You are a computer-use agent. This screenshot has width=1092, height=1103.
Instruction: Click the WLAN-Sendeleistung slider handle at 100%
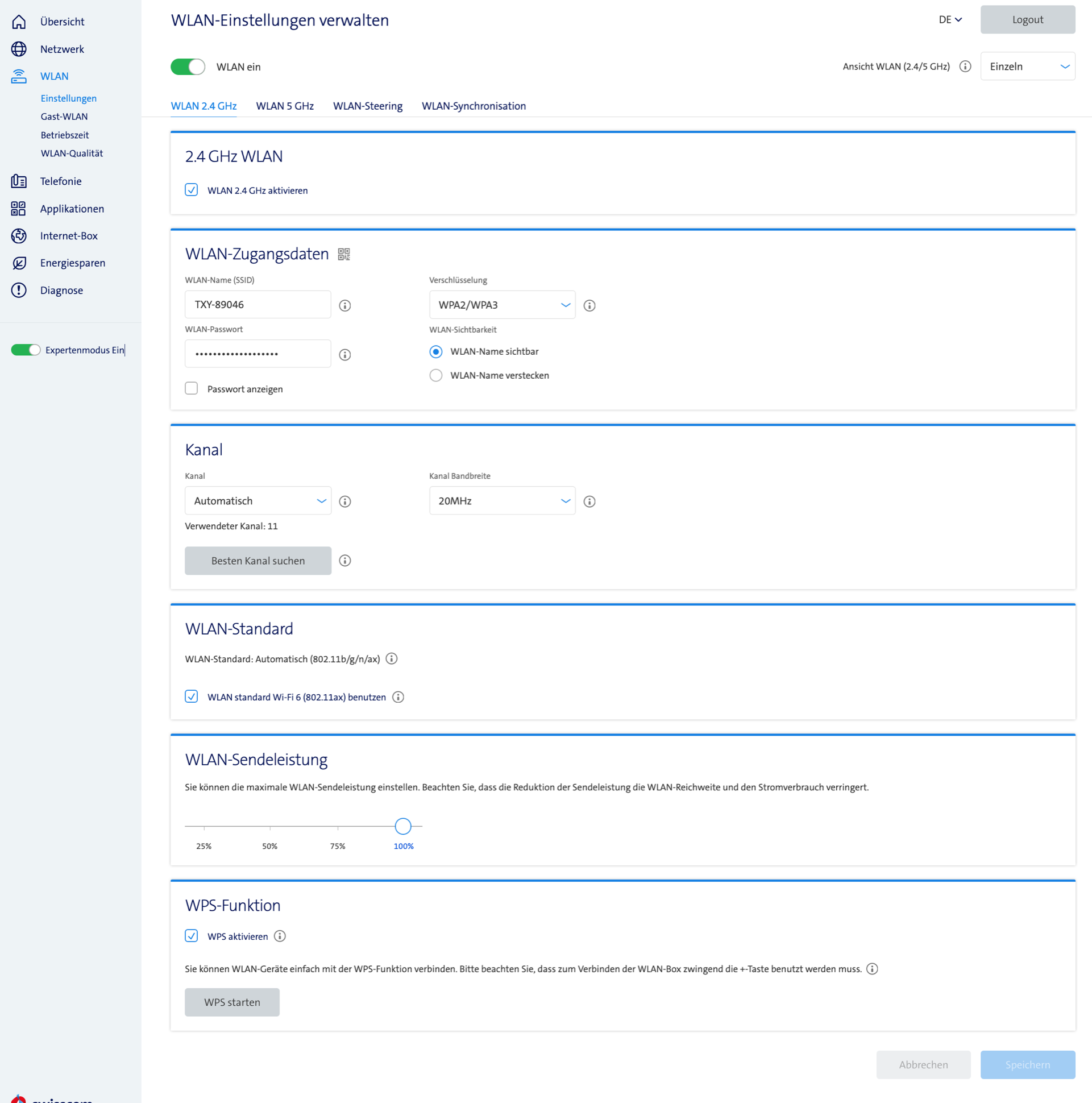403,826
